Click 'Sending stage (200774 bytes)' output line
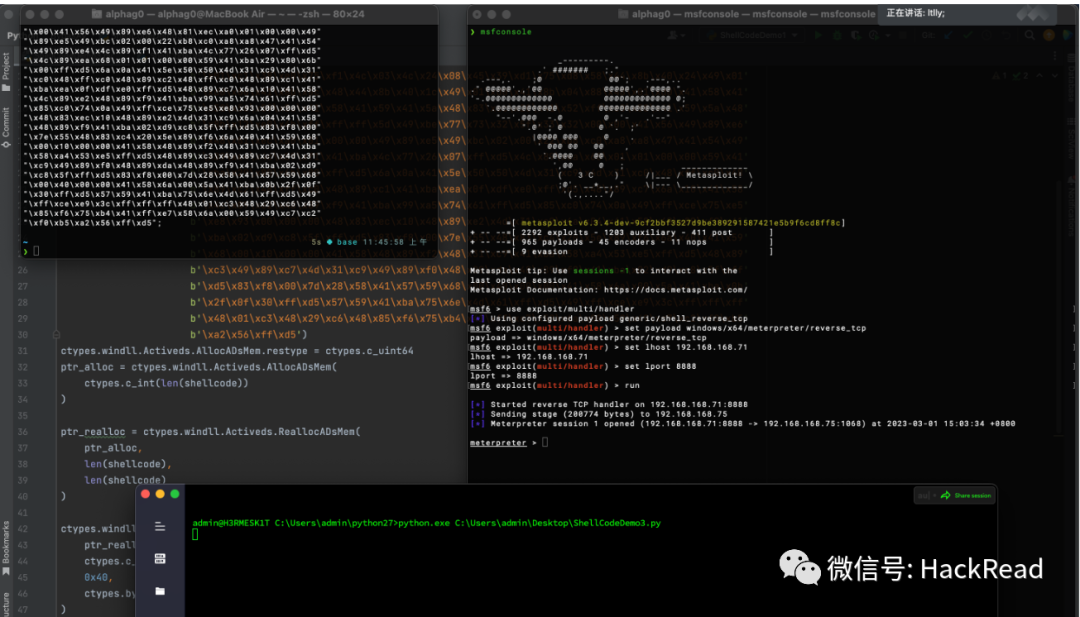This screenshot has height=617, width=1080. tap(599, 415)
